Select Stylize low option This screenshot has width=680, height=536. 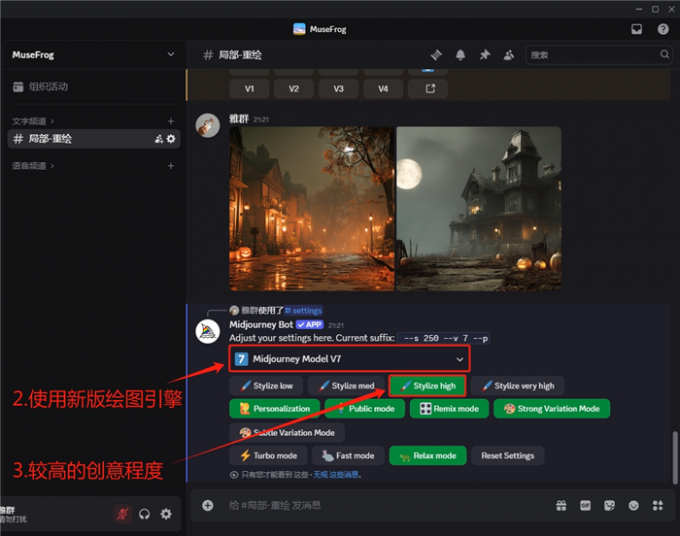(267, 386)
